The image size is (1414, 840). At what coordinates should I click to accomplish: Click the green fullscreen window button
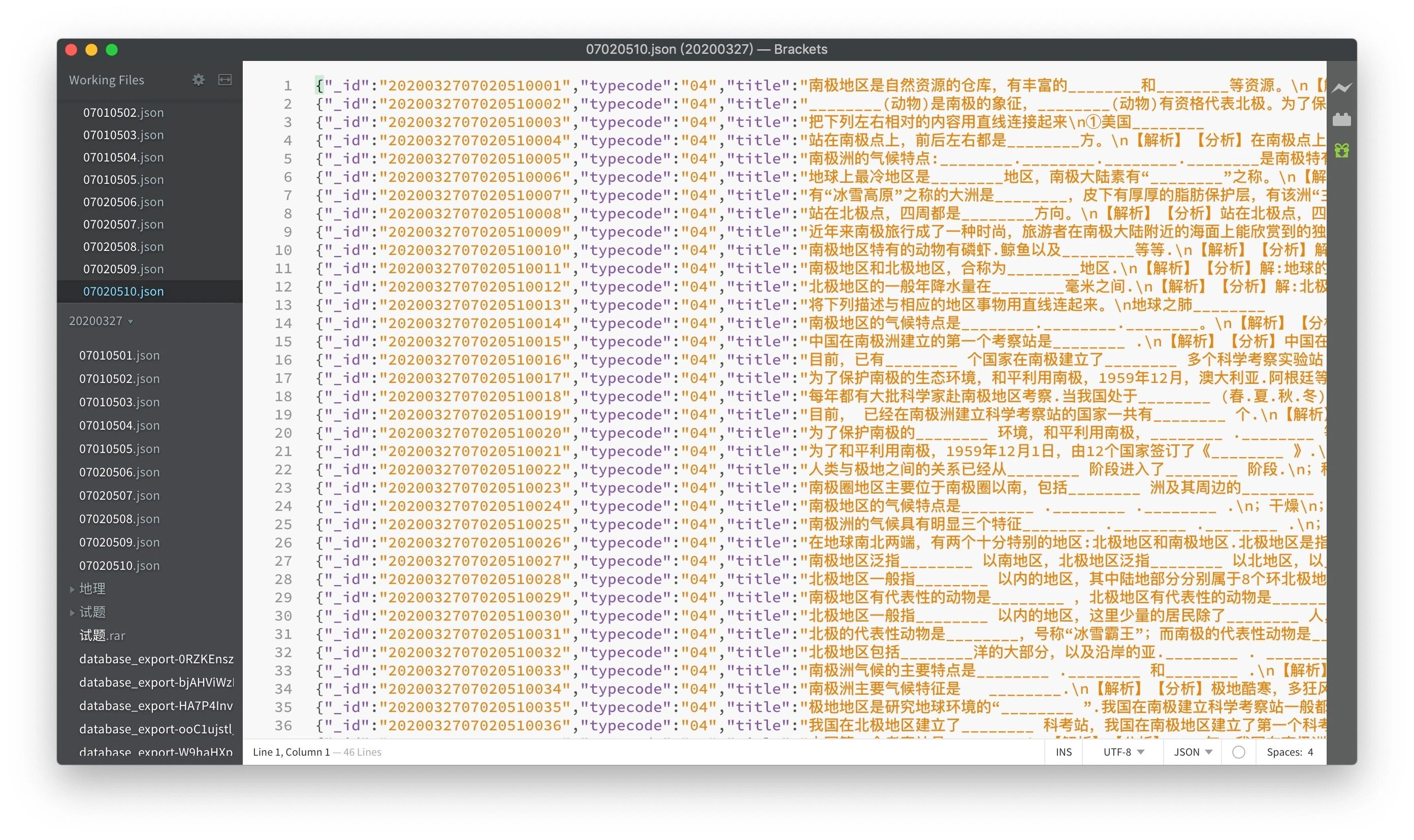(112, 50)
